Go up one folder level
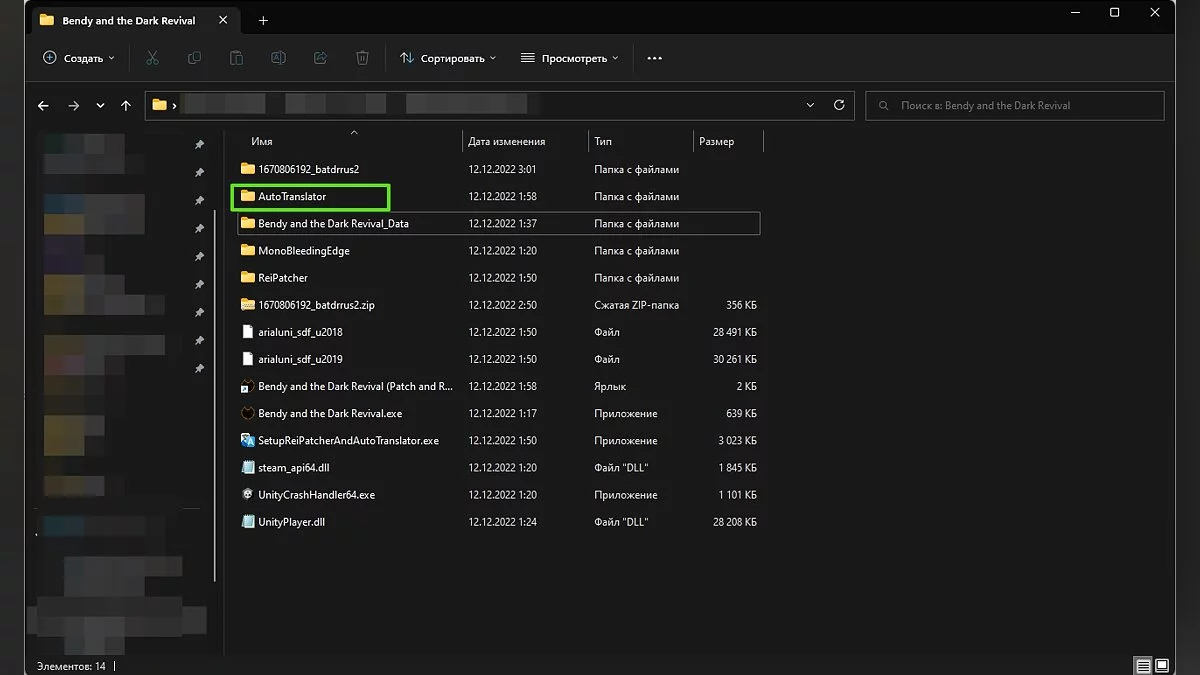 click(x=126, y=105)
